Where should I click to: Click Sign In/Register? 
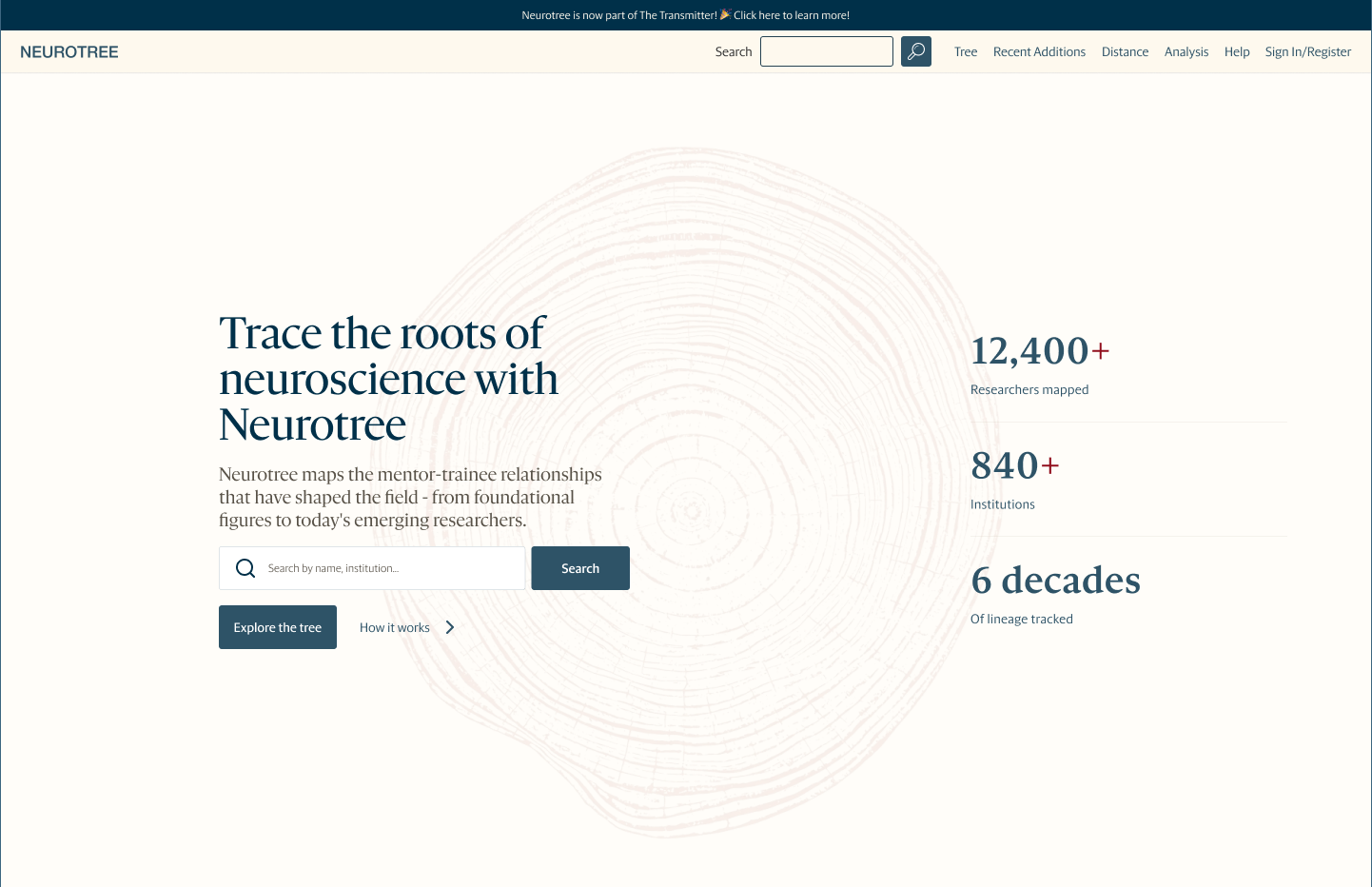1308,52
